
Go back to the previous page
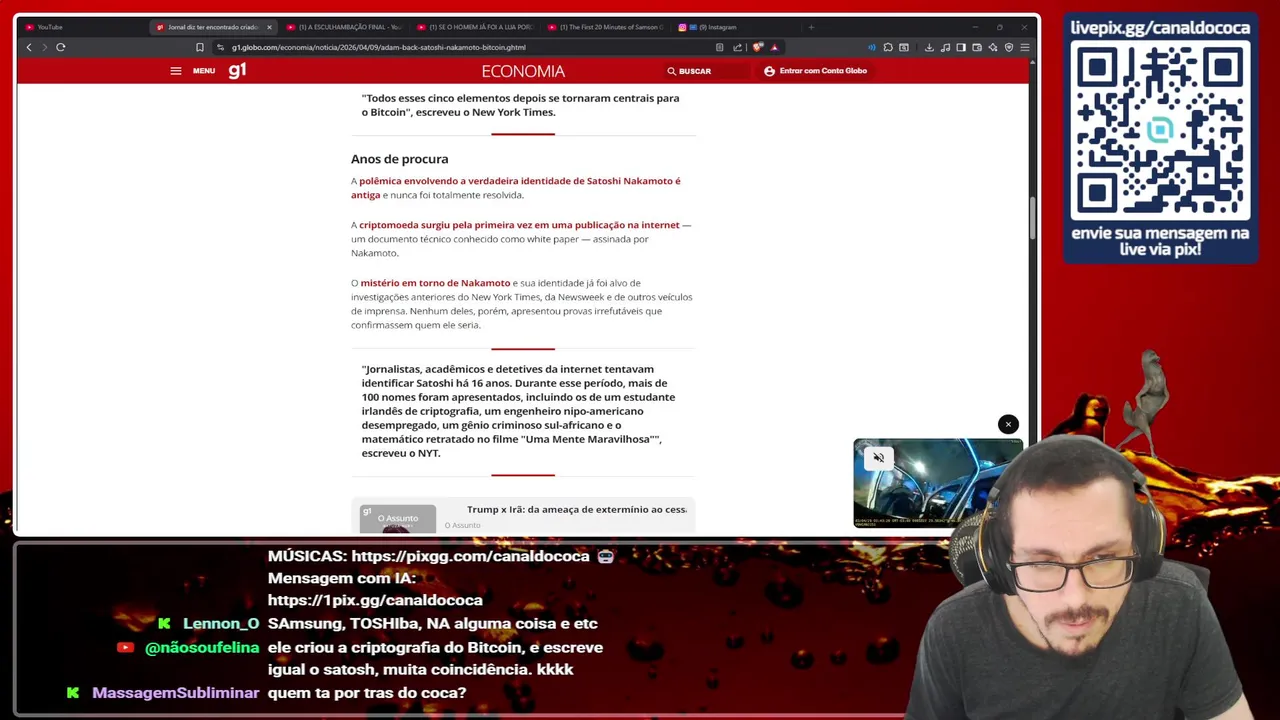(29, 47)
